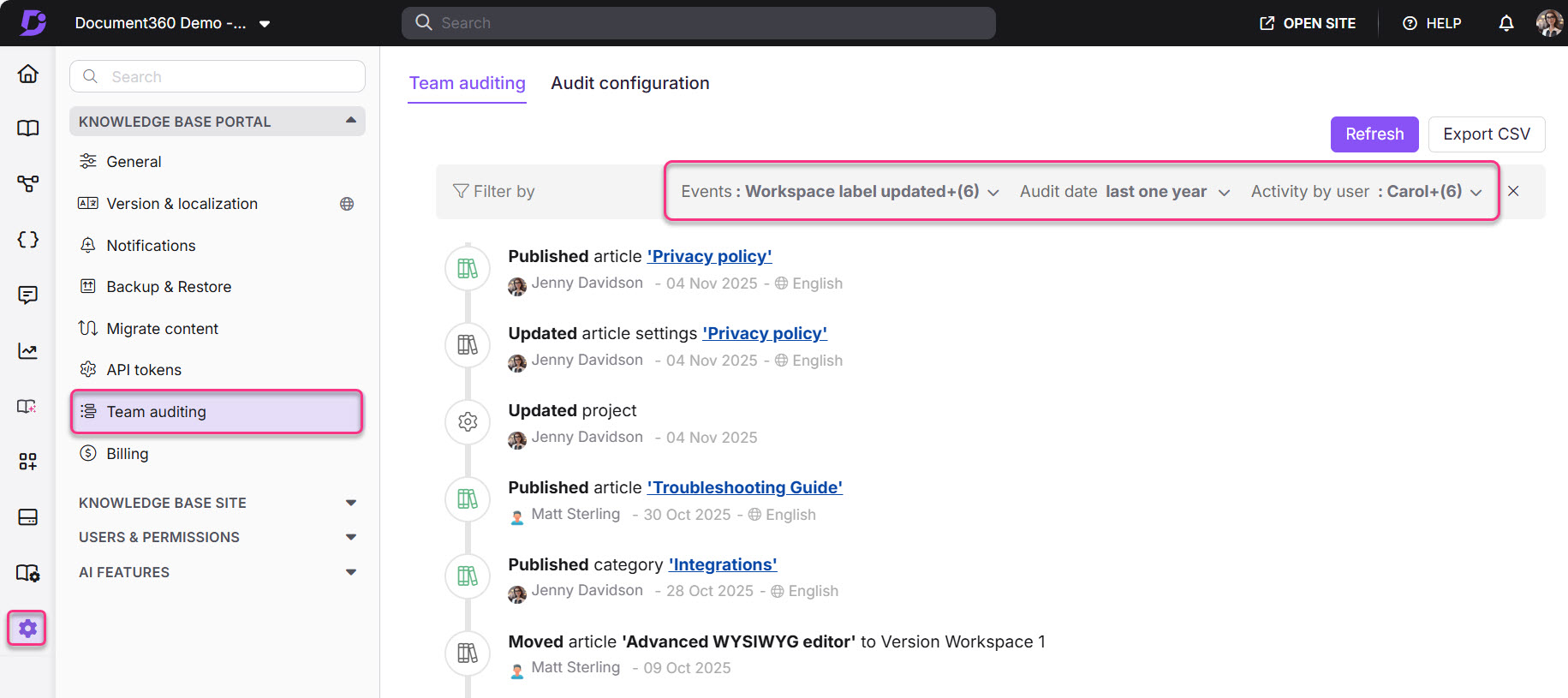Click the HELP button
This screenshot has height=698, width=1568.
tap(1432, 23)
